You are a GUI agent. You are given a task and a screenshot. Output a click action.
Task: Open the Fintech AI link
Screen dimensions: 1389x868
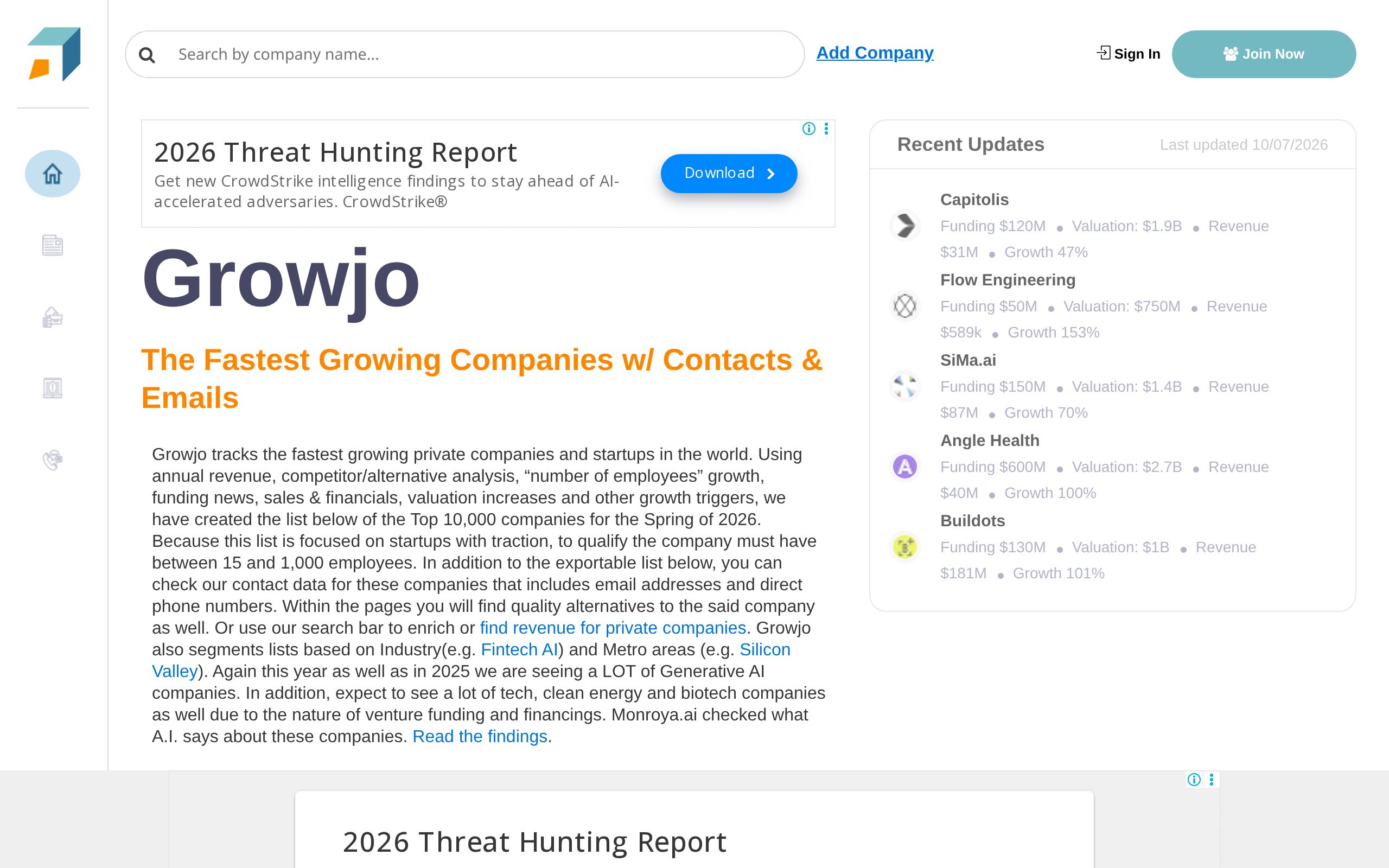[519, 650]
